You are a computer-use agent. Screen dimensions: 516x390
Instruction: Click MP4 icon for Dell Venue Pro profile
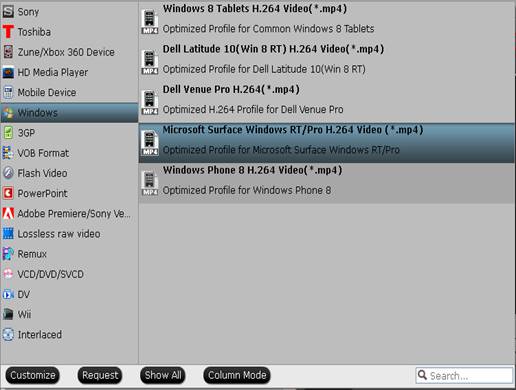pyautogui.click(x=150, y=102)
